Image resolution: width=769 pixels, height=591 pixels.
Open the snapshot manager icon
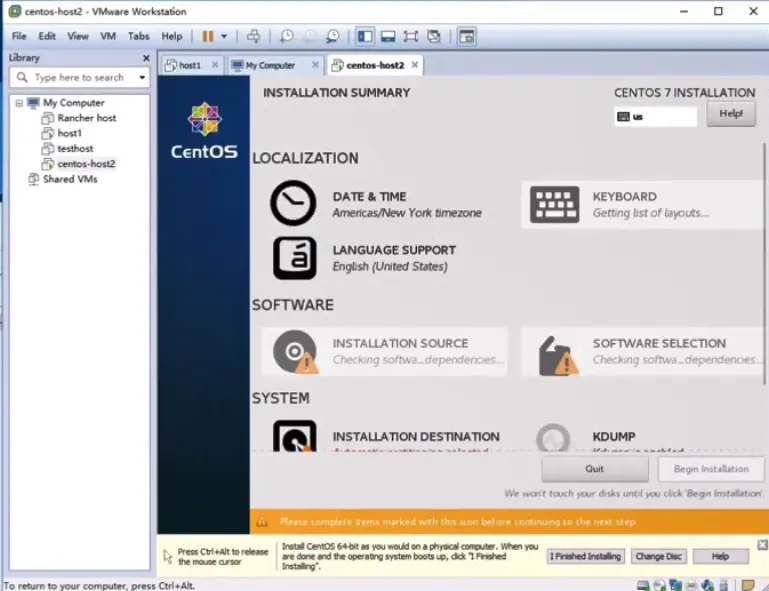(333, 36)
